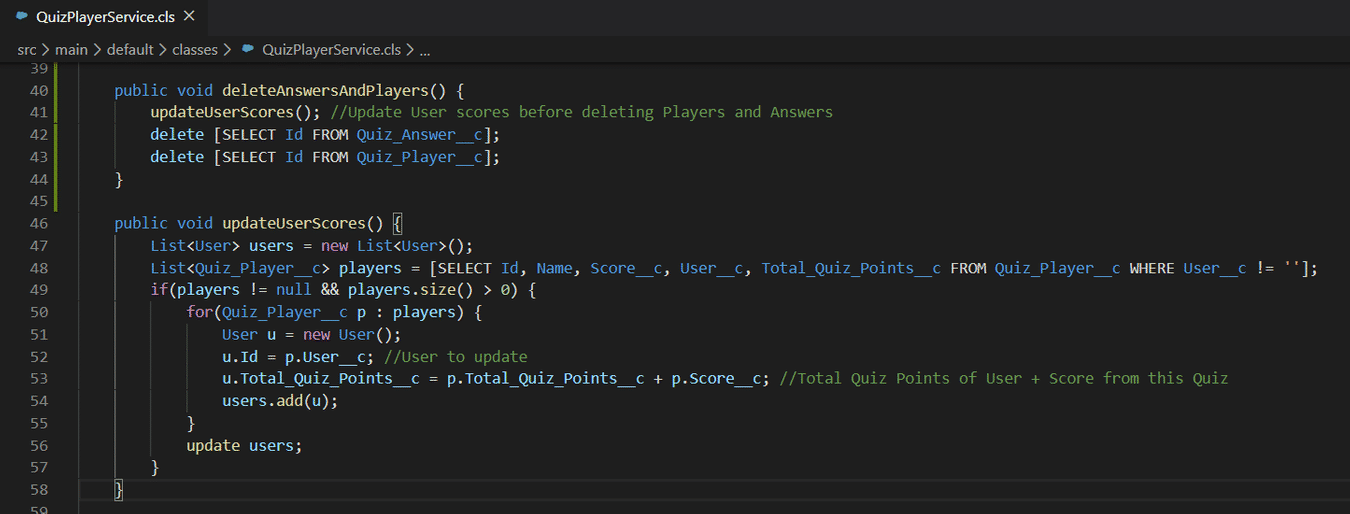
Task: Click the 'update users;' statement
Action: (244, 445)
